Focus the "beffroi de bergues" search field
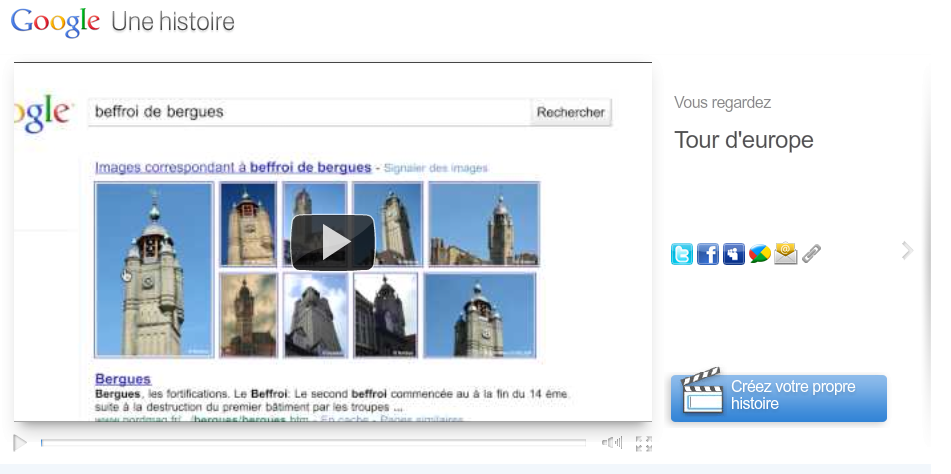This screenshot has height=474, width=951. (x=310, y=112)
